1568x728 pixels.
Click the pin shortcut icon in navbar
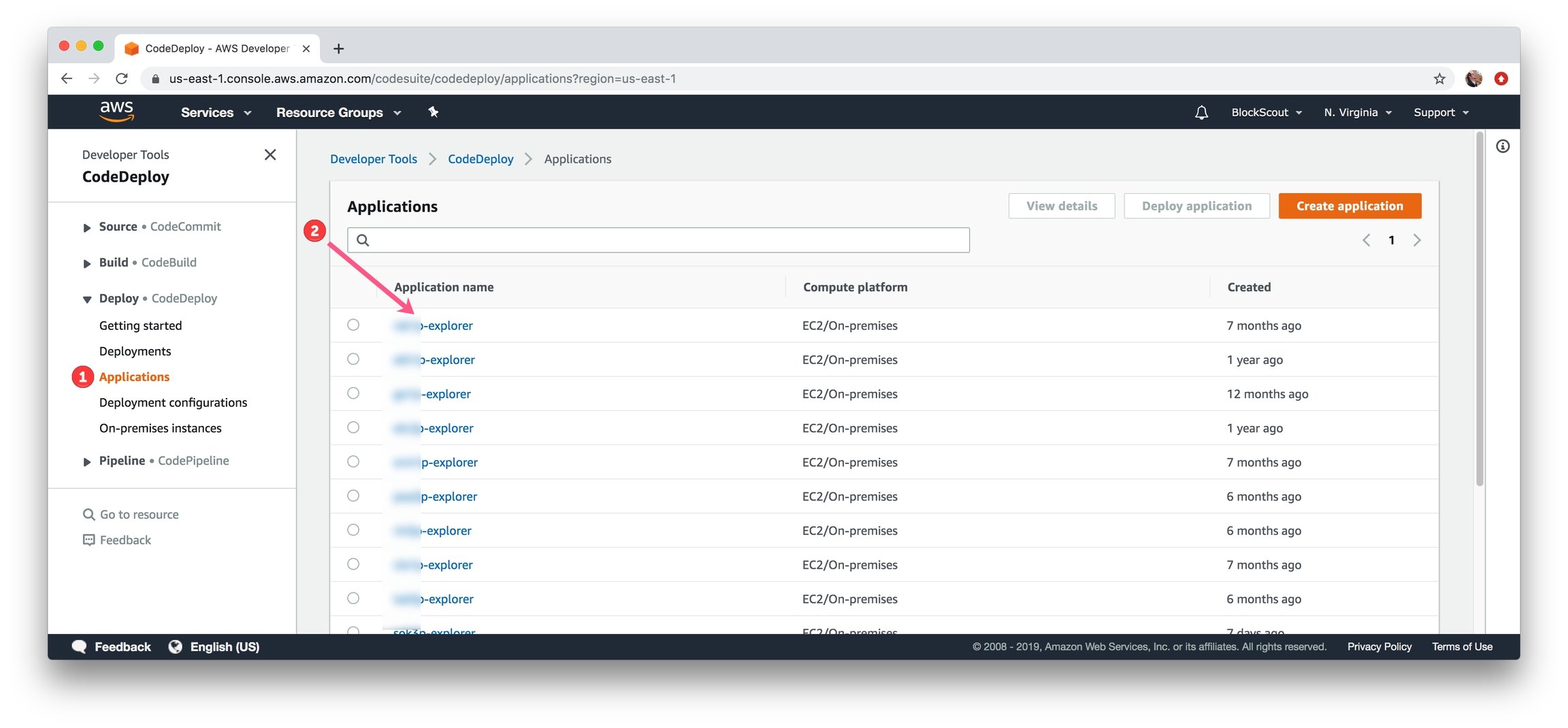pyautogui.click(x=434, y=112)
